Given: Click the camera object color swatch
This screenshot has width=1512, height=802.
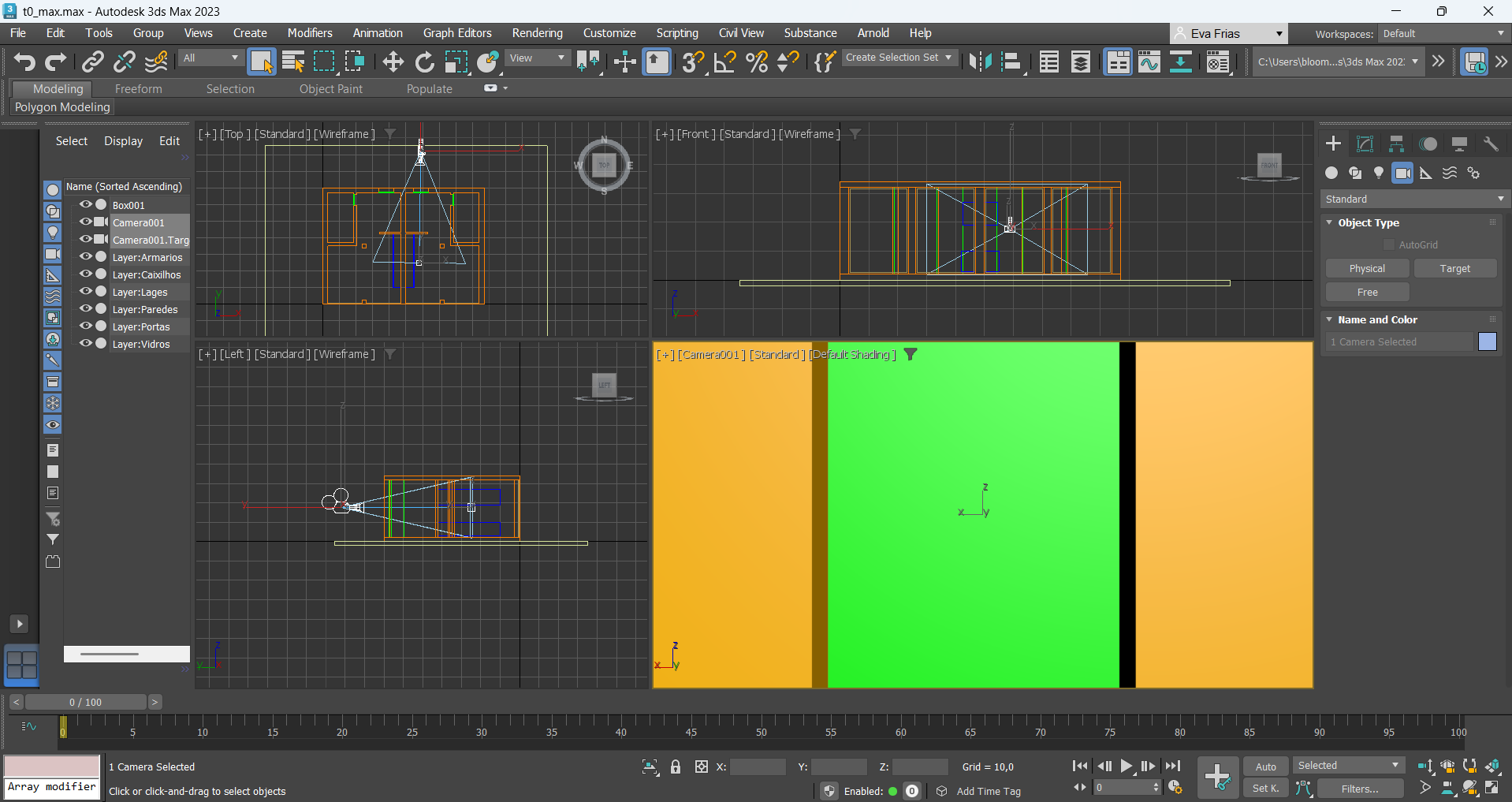Looking at the screenshot, I should [x=1487, y=341].
